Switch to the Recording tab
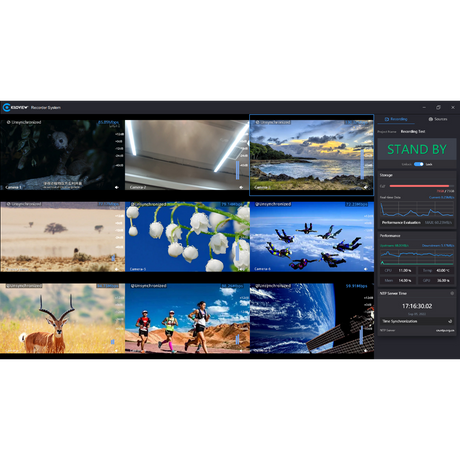460x460 pixels. (x=396, y=119)
